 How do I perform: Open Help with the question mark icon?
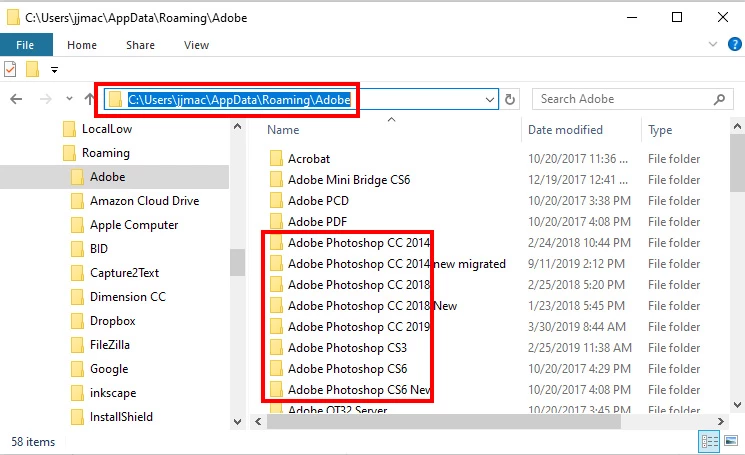tap(735, 44)
